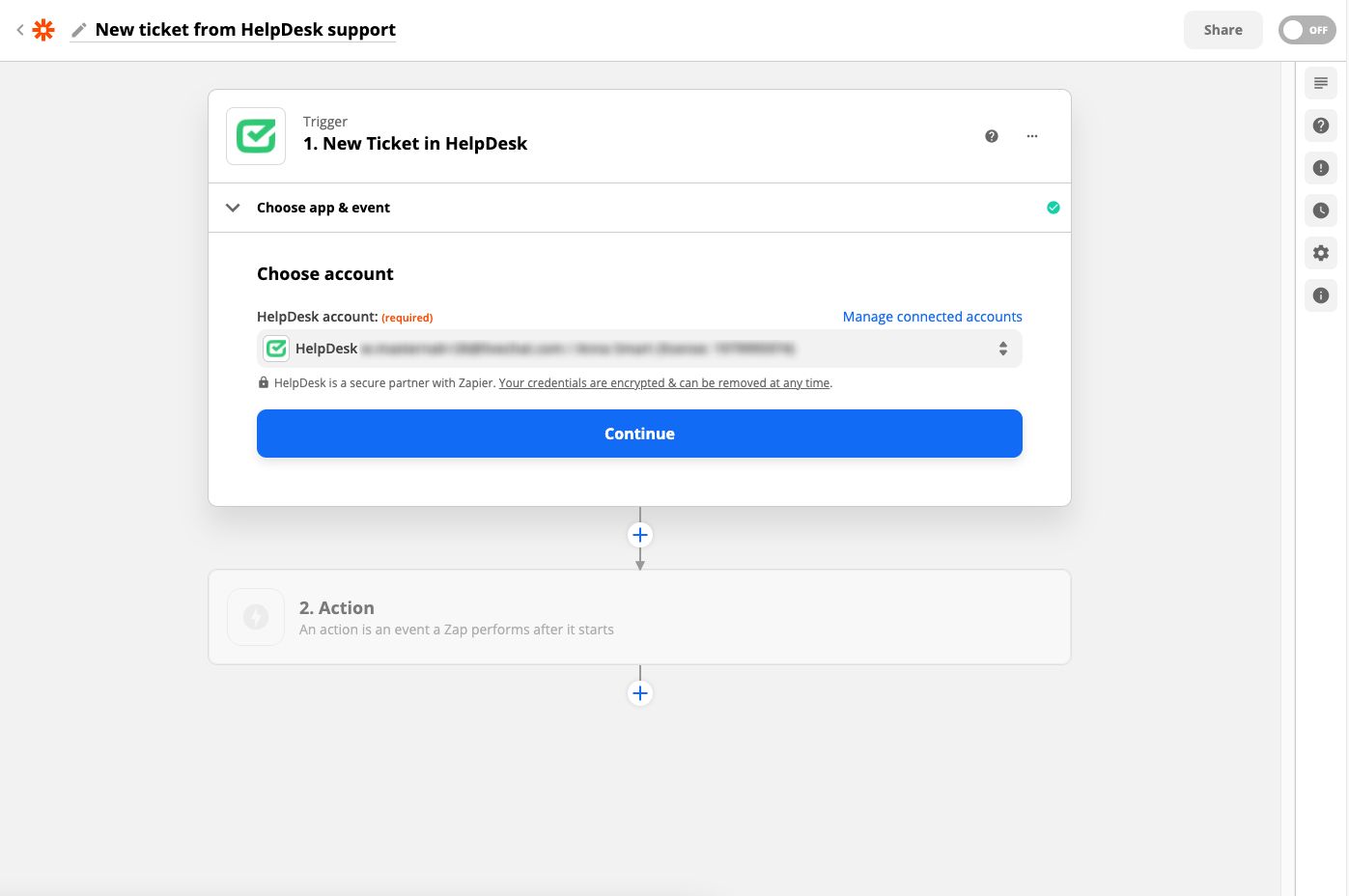Open sidebar alerts exclamation icon
The image size is (1349, 896).
[1321, 168]
